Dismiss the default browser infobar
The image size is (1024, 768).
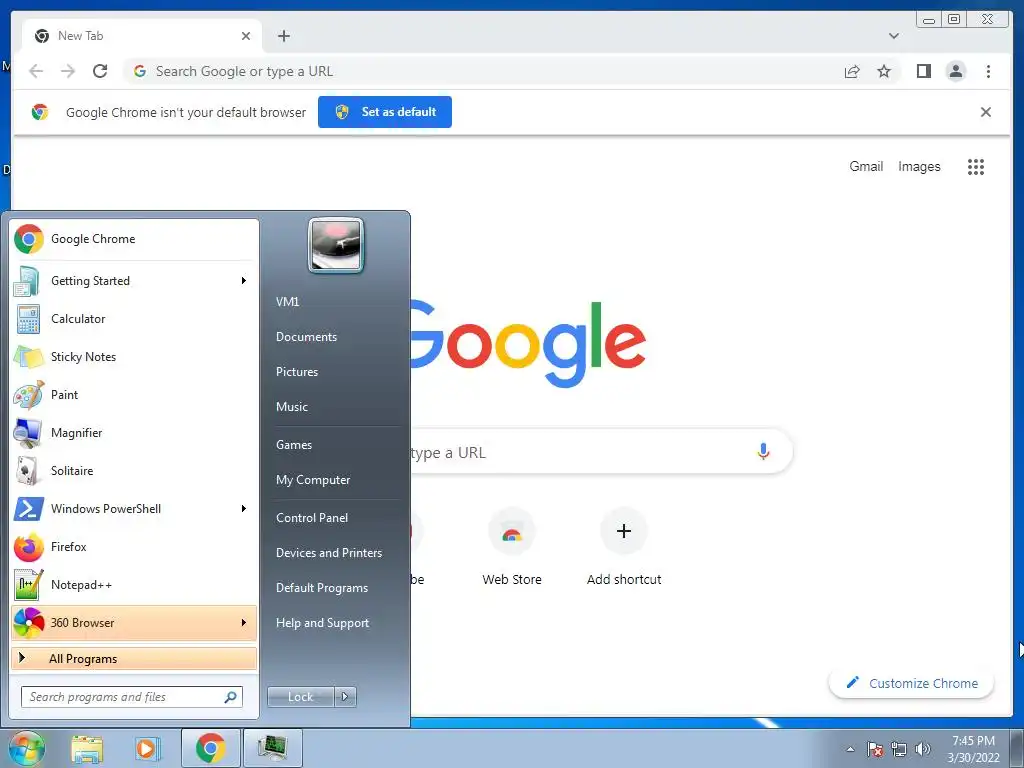pos(985,112)
